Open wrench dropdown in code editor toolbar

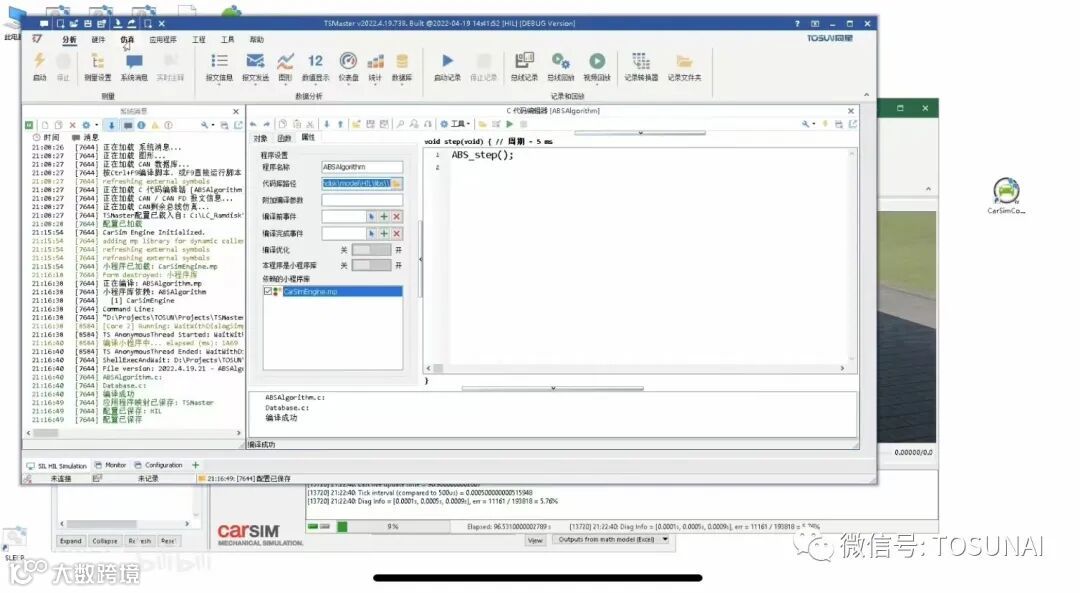point(808,124)
